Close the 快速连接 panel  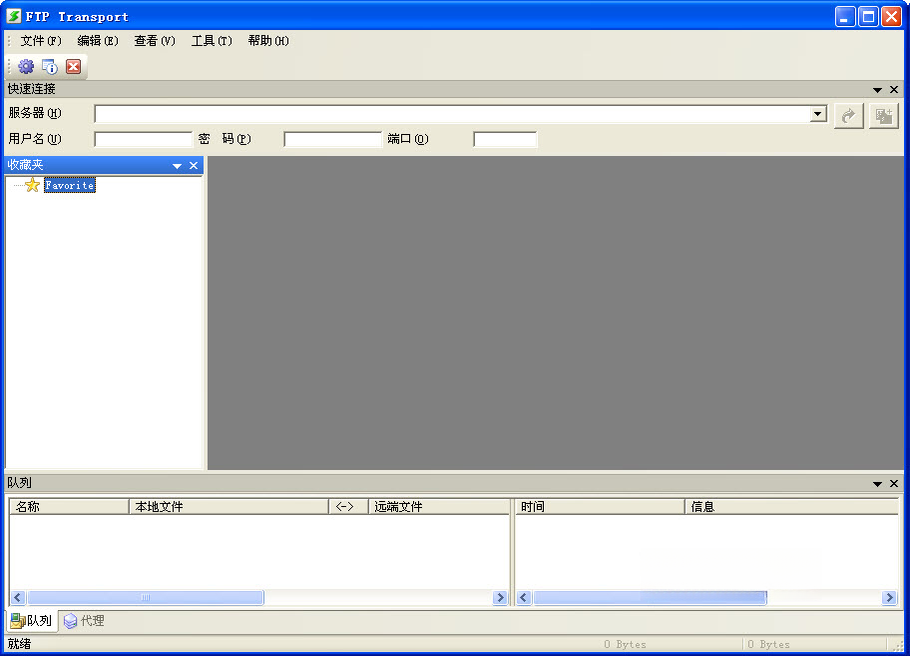click(894, 89)
